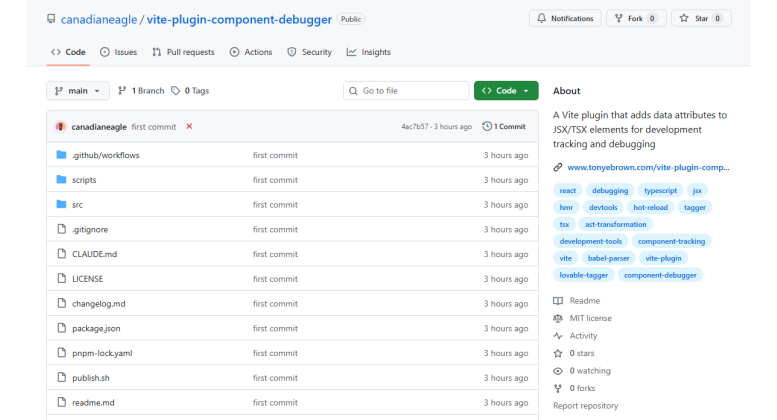Open the .github/workflows folder

point(106,155)
